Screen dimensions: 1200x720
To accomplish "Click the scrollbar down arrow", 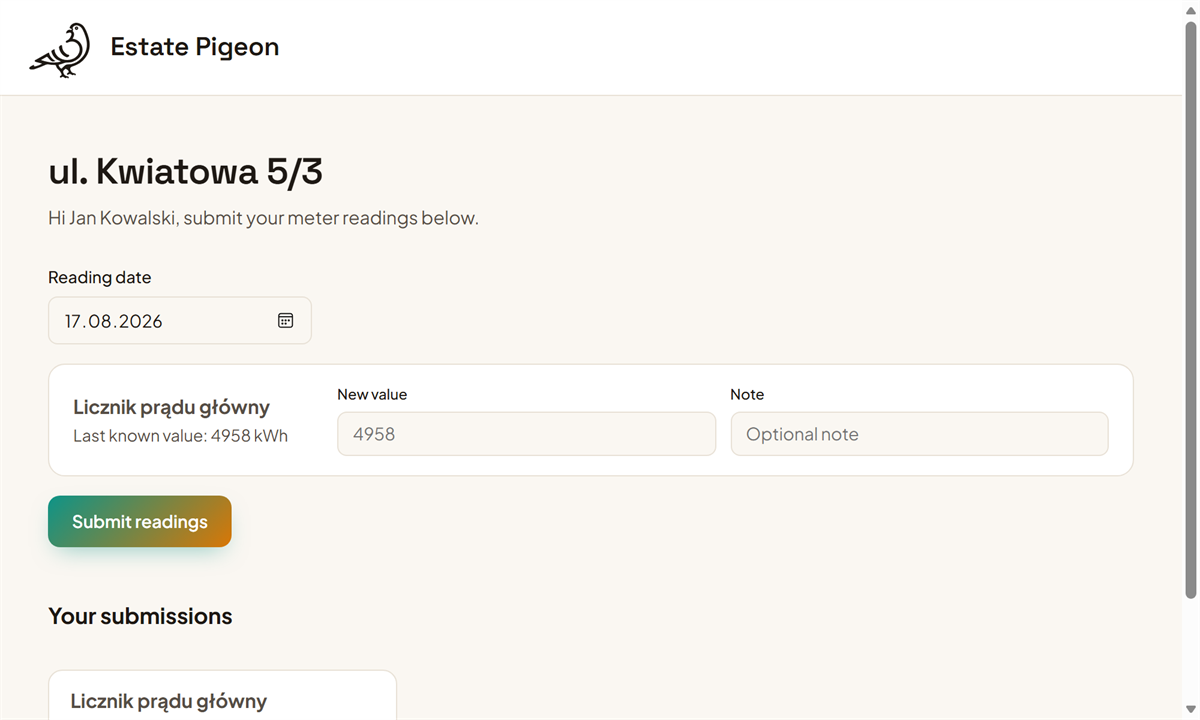I will [1190, 712].
